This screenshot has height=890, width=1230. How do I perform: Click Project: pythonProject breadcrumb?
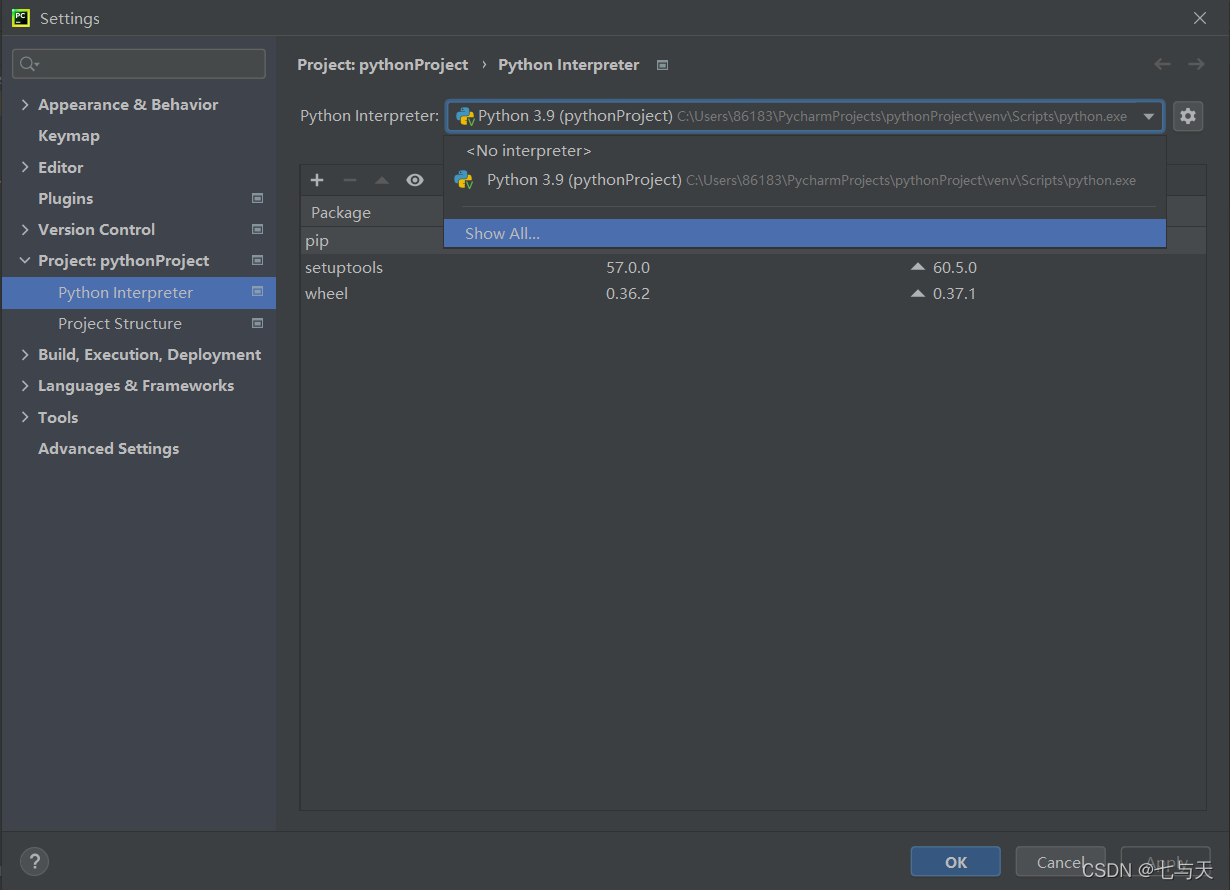[383, 64]
